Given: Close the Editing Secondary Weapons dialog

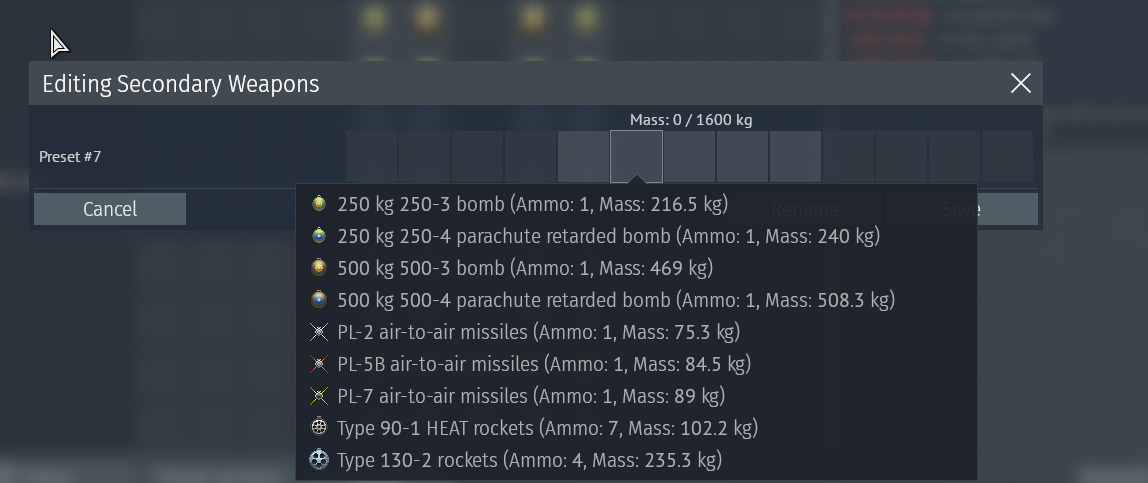Looking at the screenshot, I should click(x=1021, y=83).
